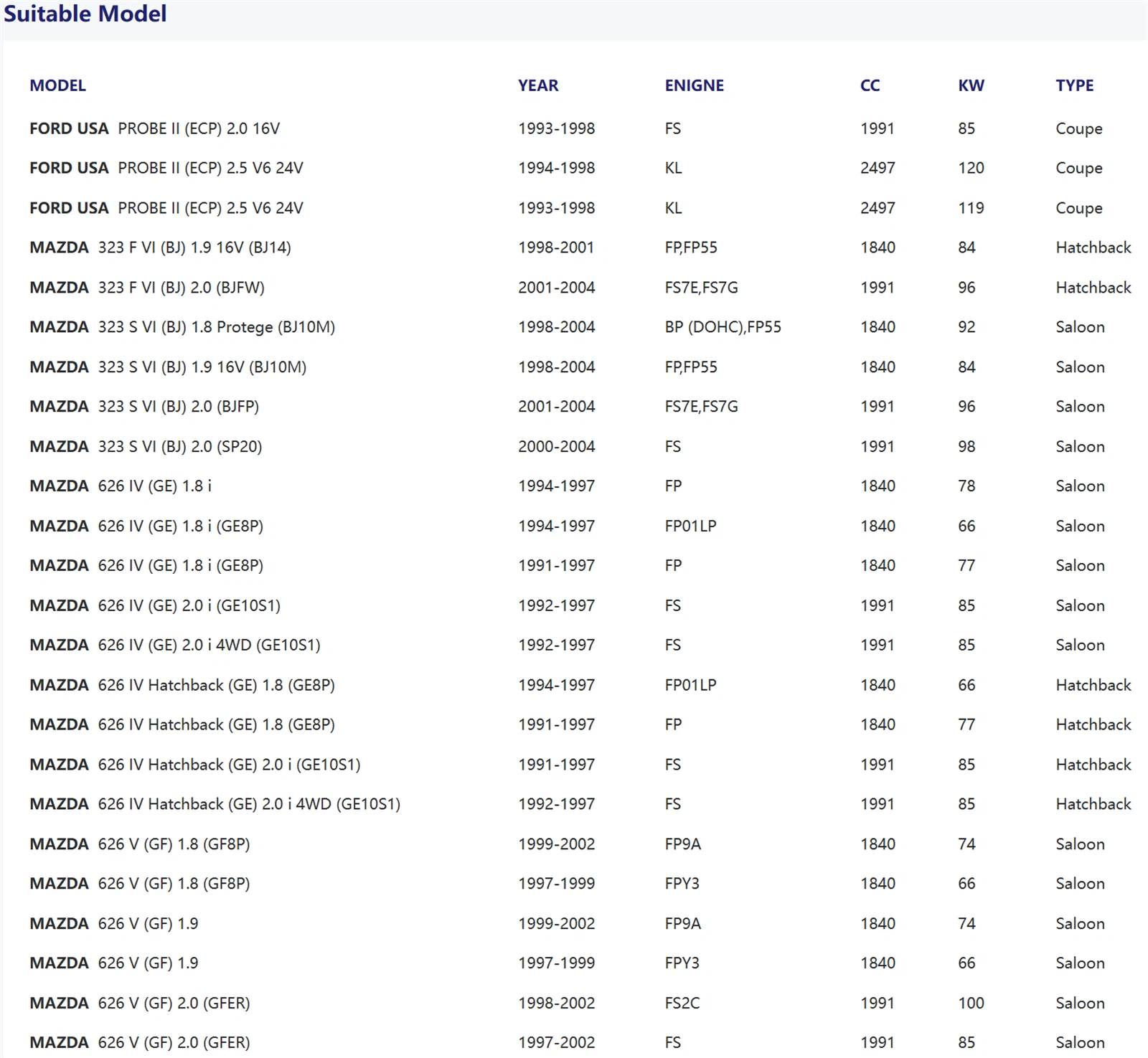Click CC value 1991 in the FS2C row

(x=877, y=1003)
